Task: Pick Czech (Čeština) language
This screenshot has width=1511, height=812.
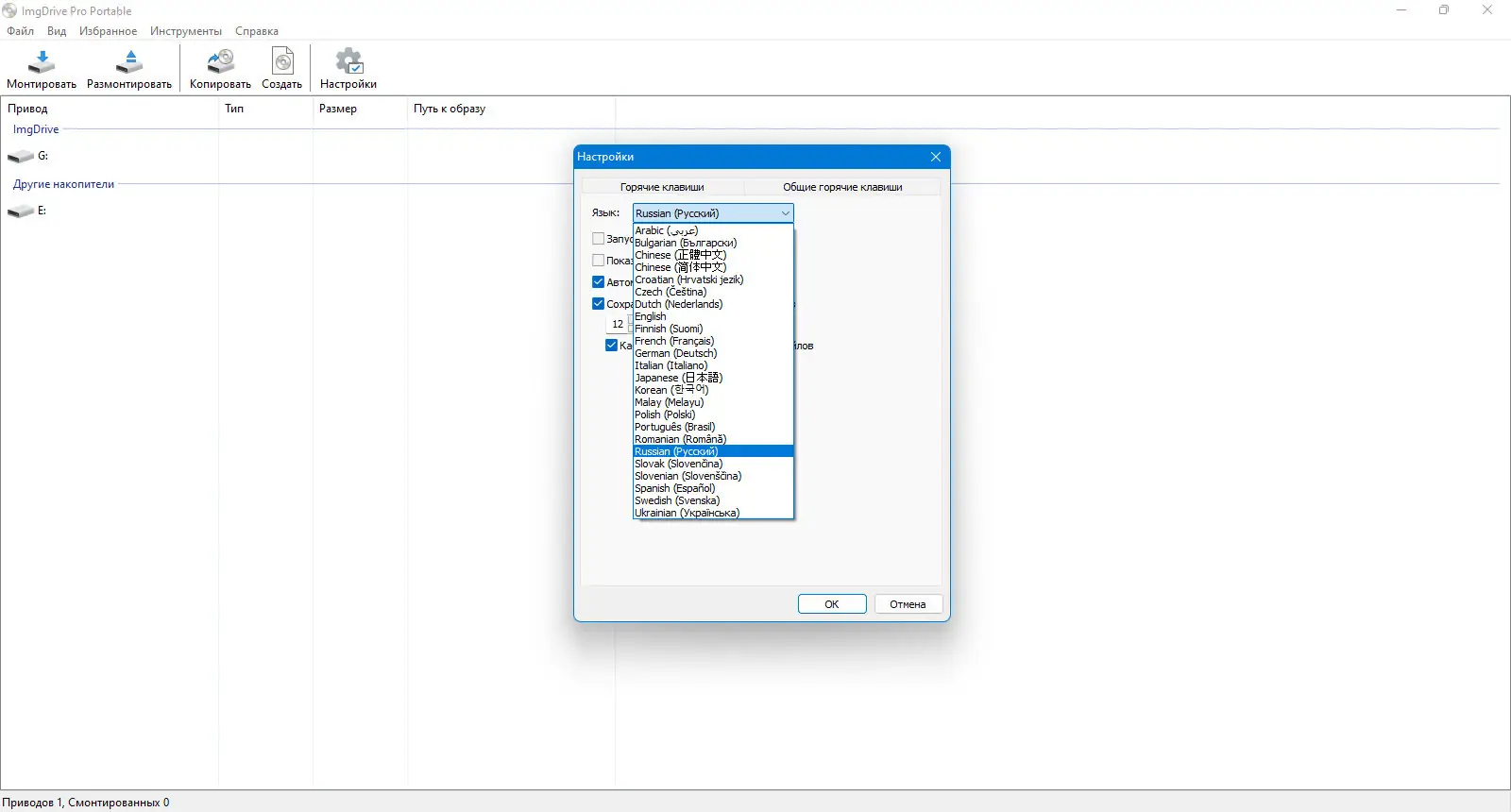Action: [713, 292]
